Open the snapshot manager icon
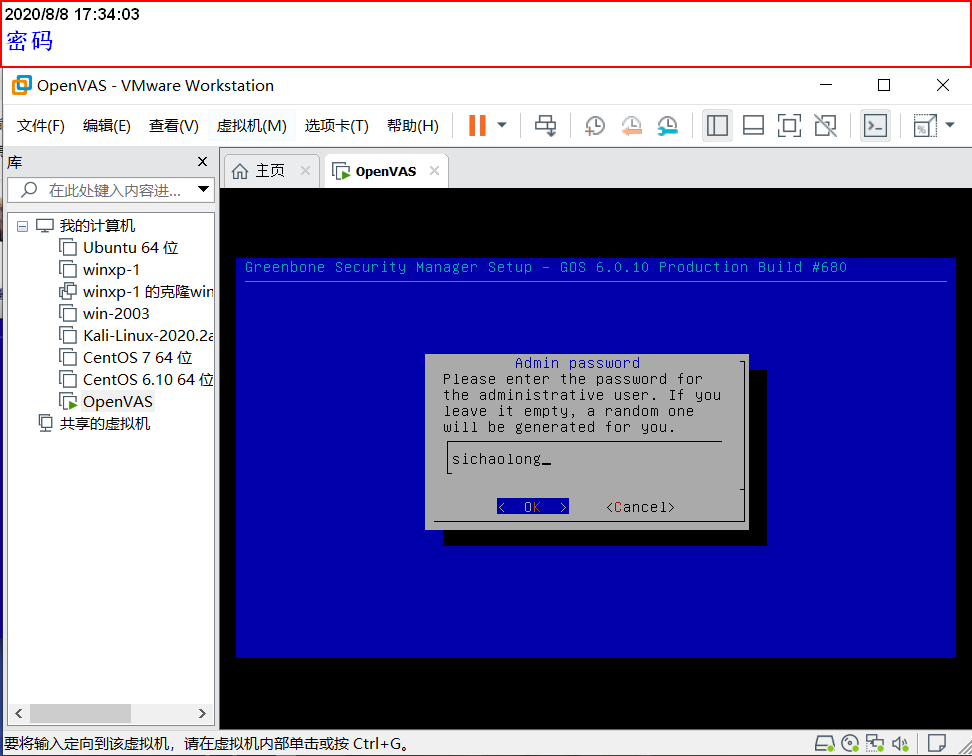This screenshot has height=756, width=972. 668,125
